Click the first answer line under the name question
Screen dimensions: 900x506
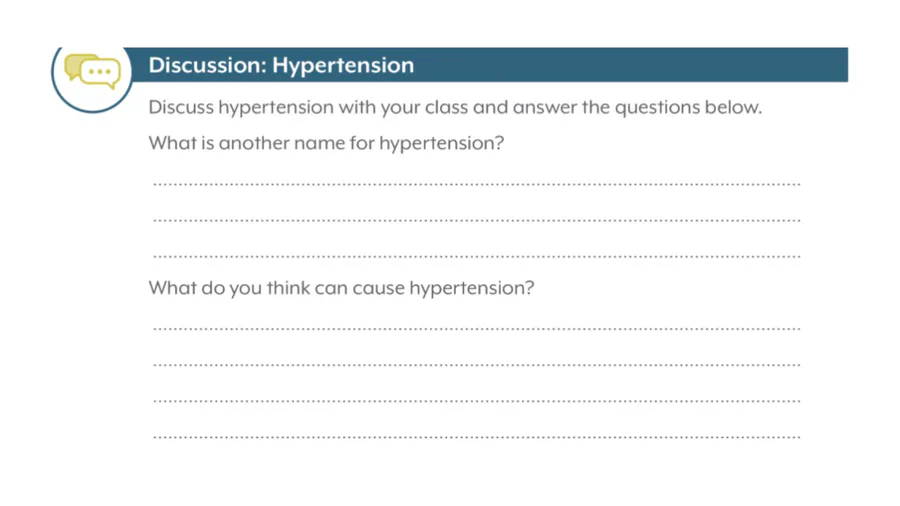476,184
